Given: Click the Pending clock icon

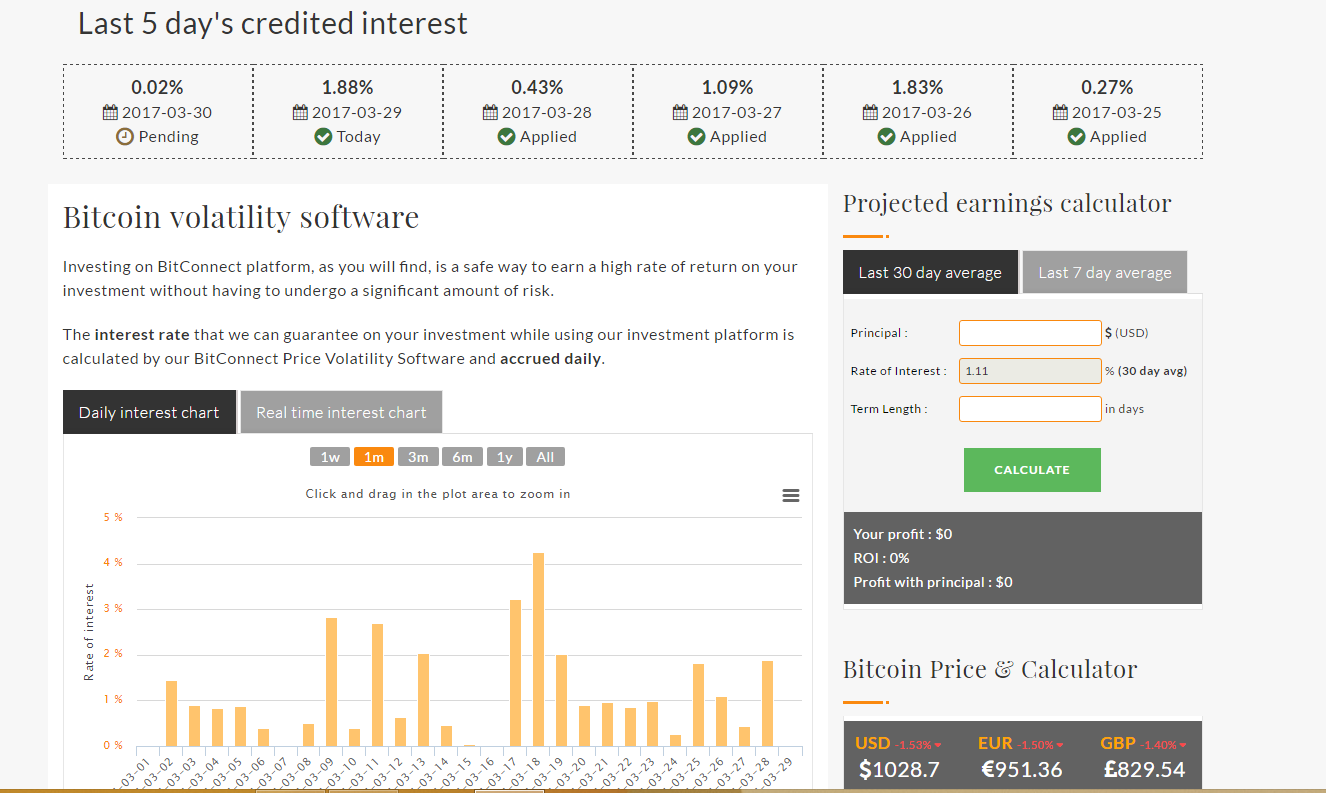Looking at the screenshot, I should pyautogui.click(x=125, y=136).
